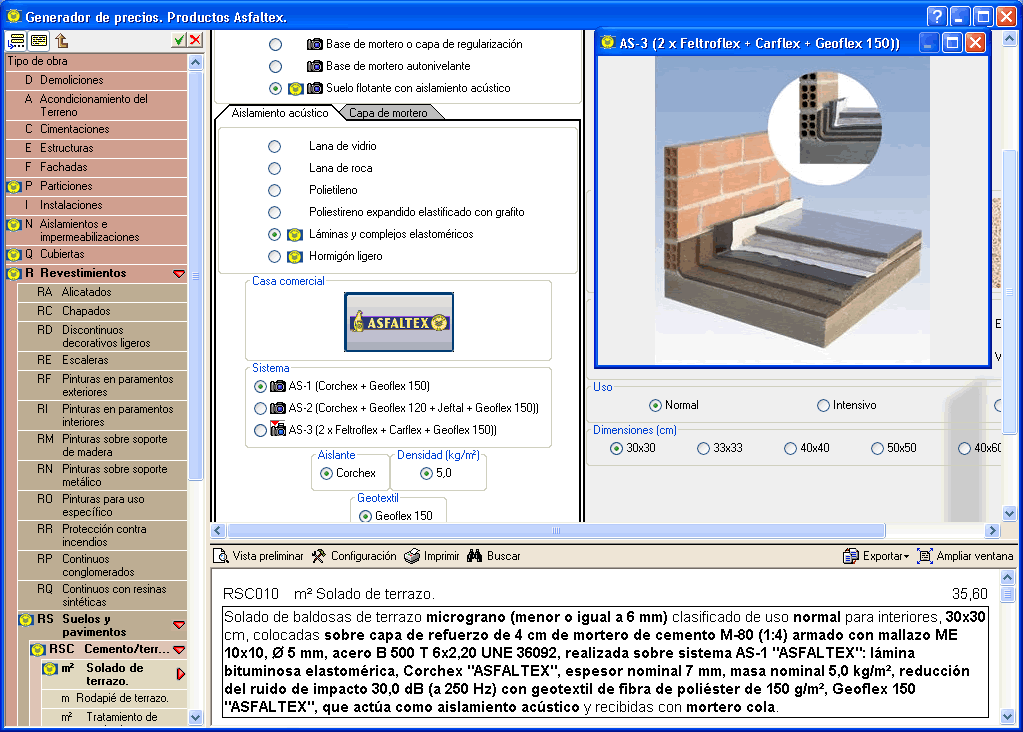Open D Demoliciones category

97,80
